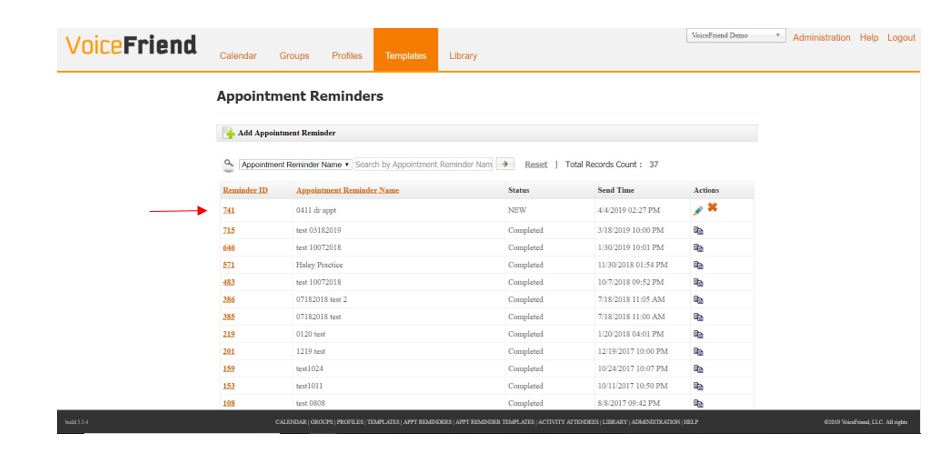Click the search go arrow button
Image resolution: width=941 pixels, height=457 pixels.
click(x=506, y=164)
